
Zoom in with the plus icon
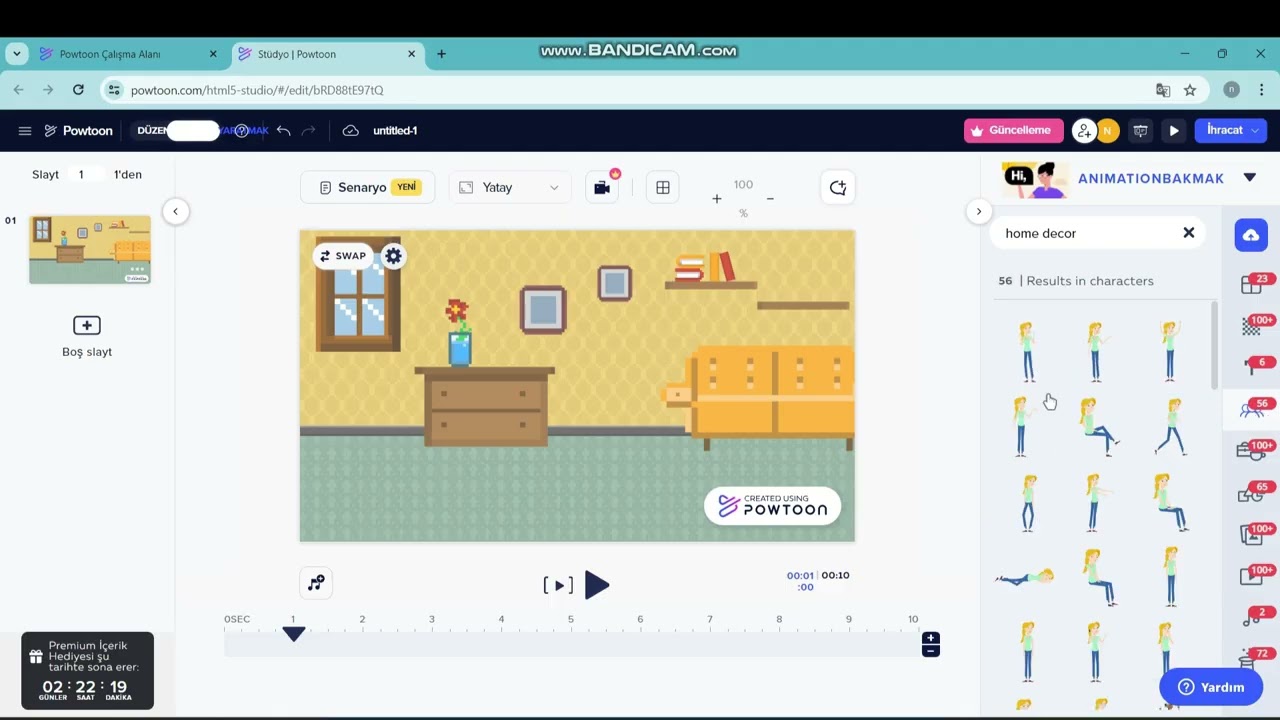click(x=716, y=199)
